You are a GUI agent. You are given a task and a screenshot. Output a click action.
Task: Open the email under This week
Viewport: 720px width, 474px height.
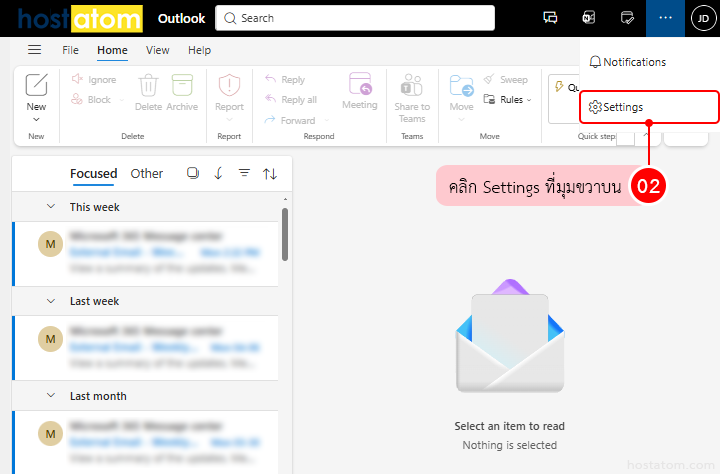(146, 254)
